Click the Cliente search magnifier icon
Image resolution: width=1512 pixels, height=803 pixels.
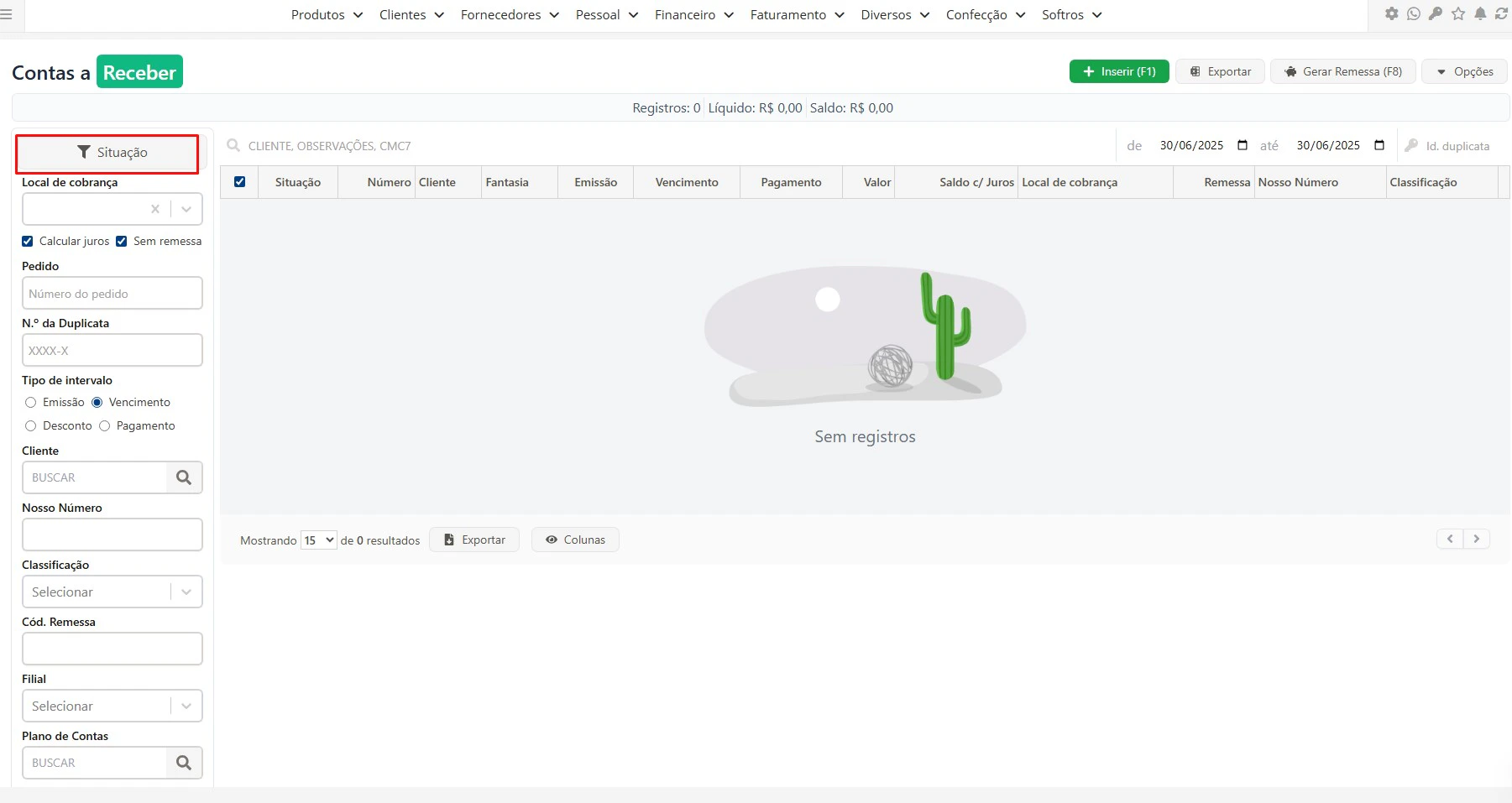[184, 477]
